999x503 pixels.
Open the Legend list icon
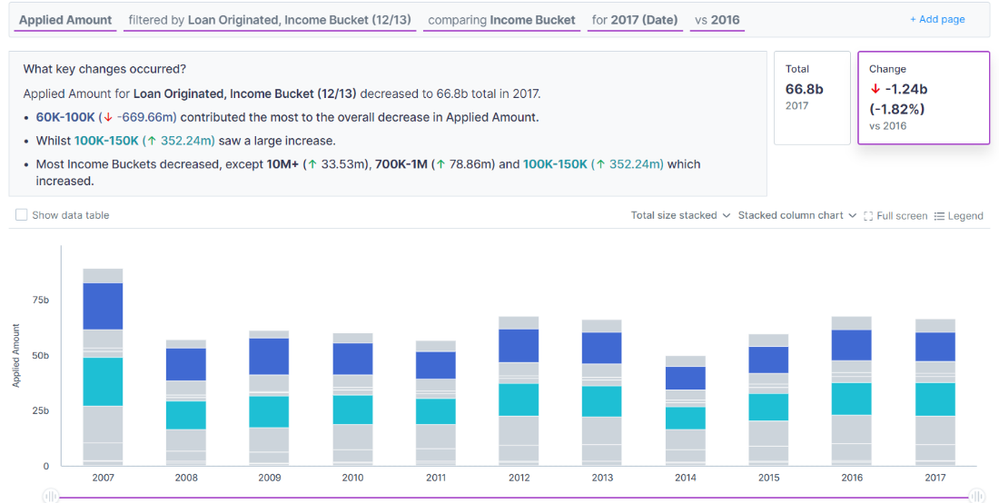(939, 216)
